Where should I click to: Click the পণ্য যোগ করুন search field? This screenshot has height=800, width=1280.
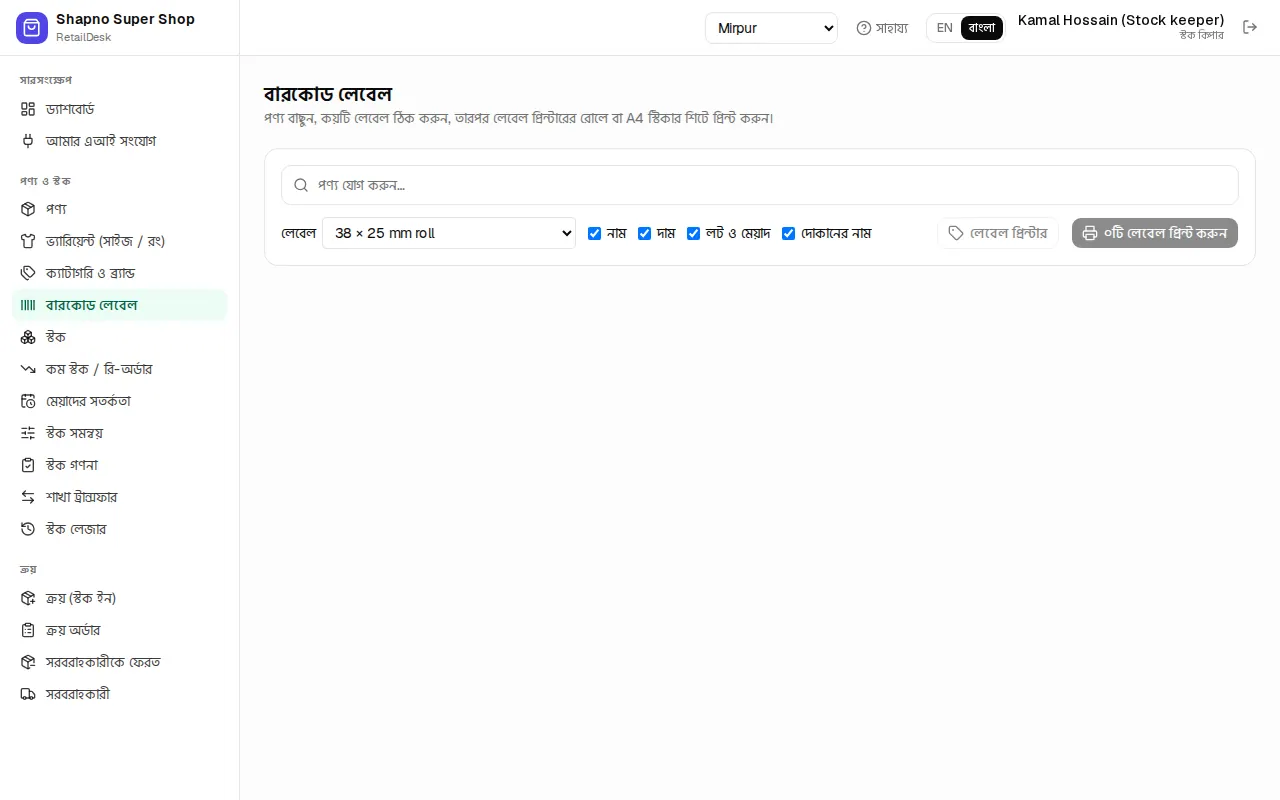point(760,185)
